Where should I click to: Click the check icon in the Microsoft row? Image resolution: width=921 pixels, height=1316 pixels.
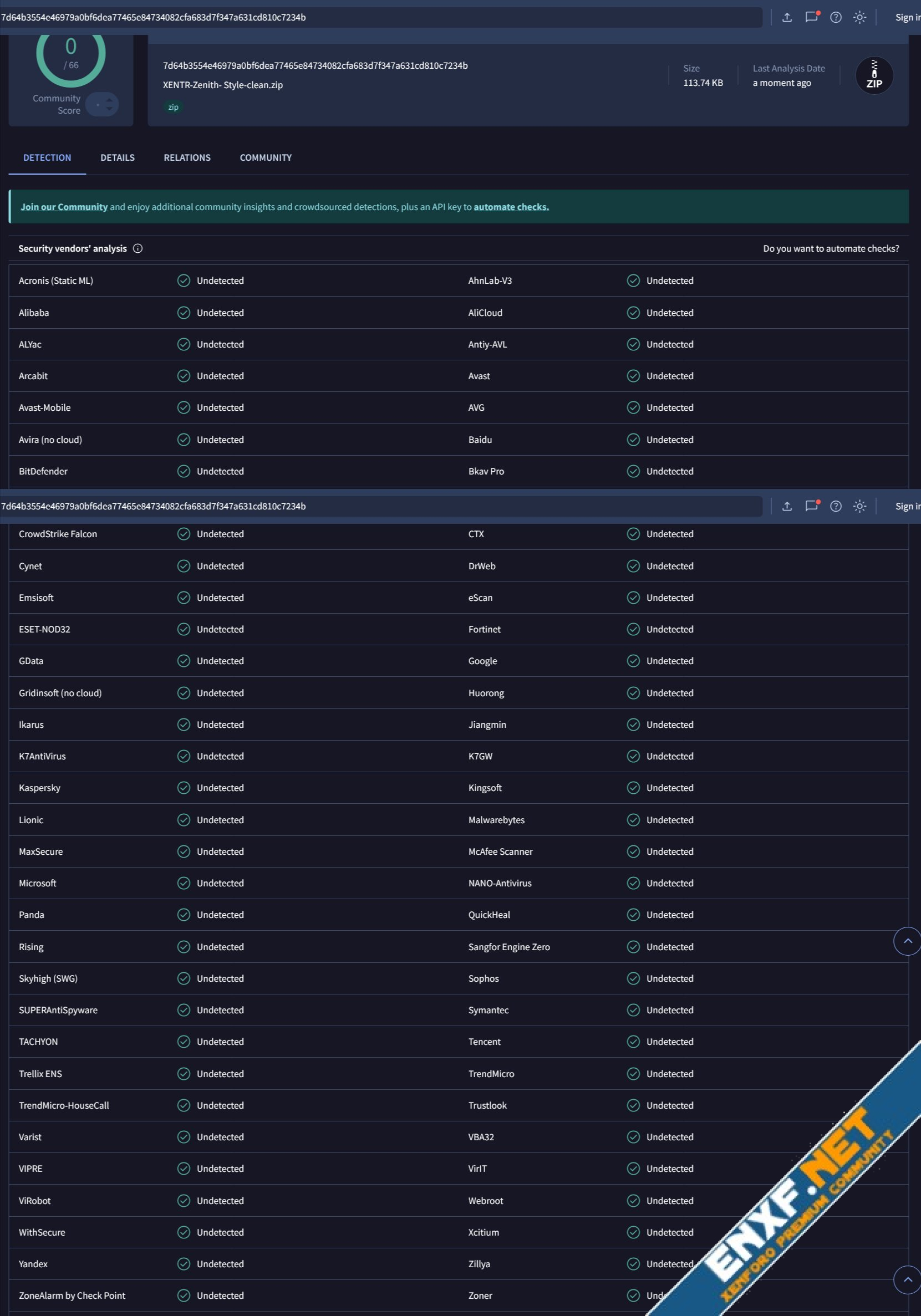pyautogui.click(x=184, y=883)
